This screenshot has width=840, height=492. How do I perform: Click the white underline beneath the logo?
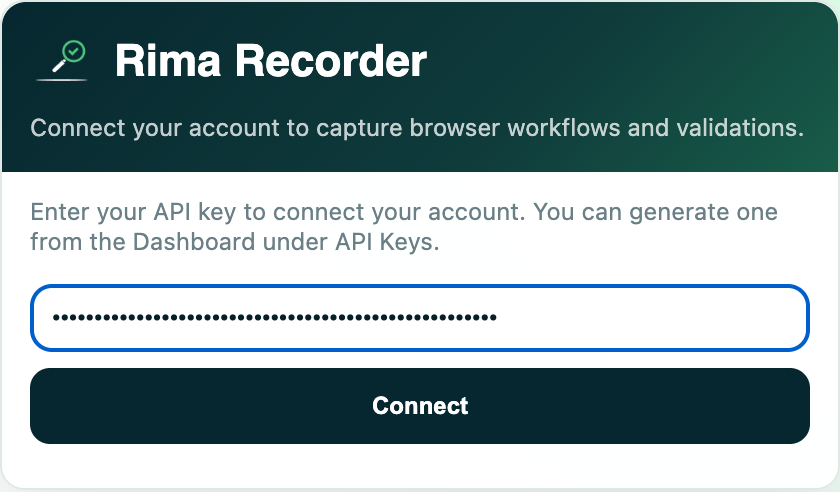click(62, 80)
